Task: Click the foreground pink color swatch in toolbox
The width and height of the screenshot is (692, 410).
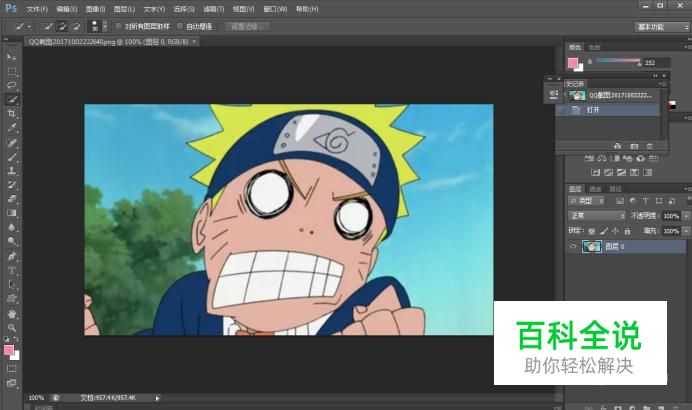Action: pyautogui.click(x=8, y=350)
